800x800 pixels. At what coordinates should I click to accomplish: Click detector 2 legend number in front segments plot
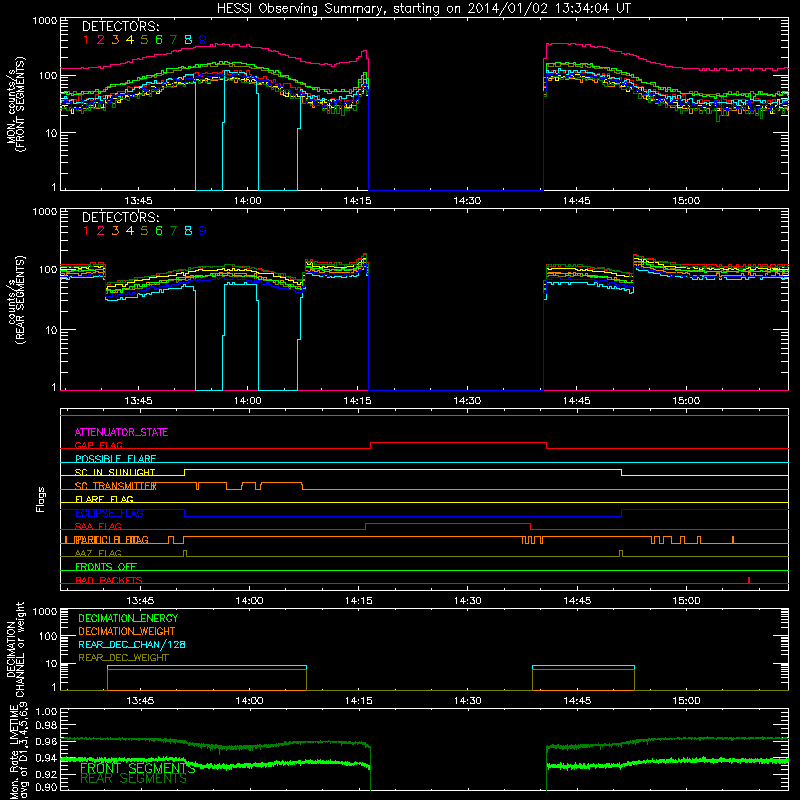pos(101,40)
